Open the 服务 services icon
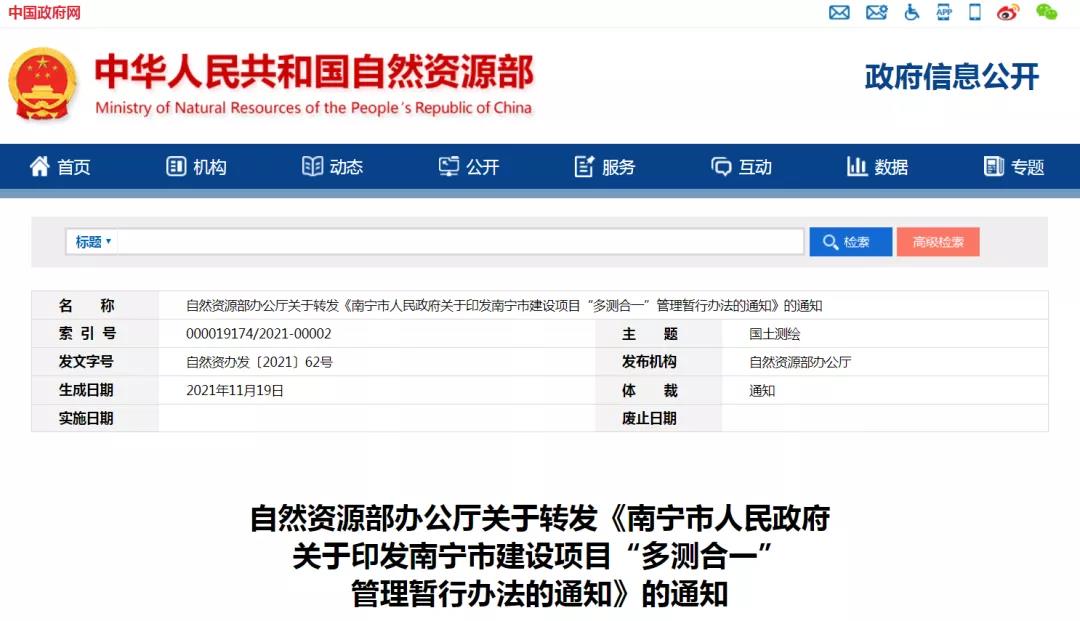1080x621 pixels. point(584,167)
